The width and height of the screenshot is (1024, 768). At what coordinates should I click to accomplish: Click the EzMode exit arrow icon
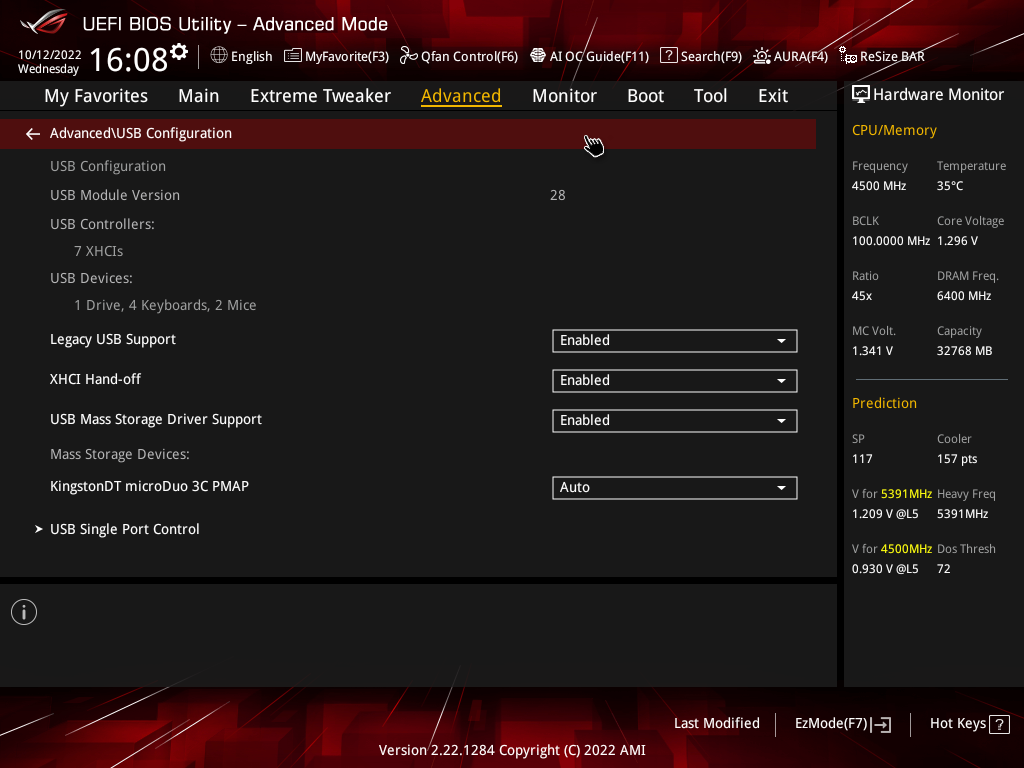pos(881,724)
